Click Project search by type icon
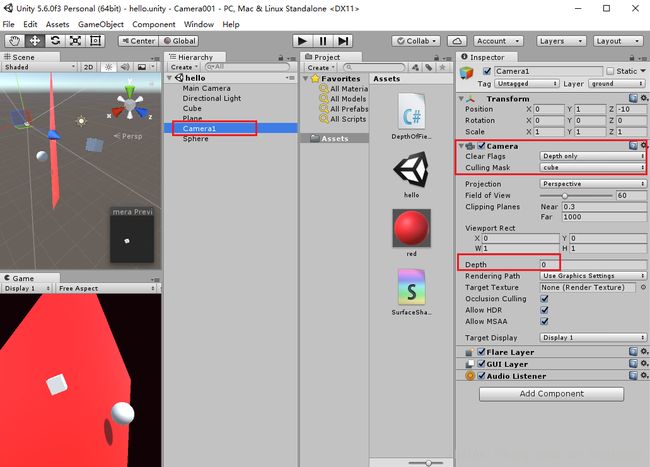The image size is (650, 467). point(415,67)
